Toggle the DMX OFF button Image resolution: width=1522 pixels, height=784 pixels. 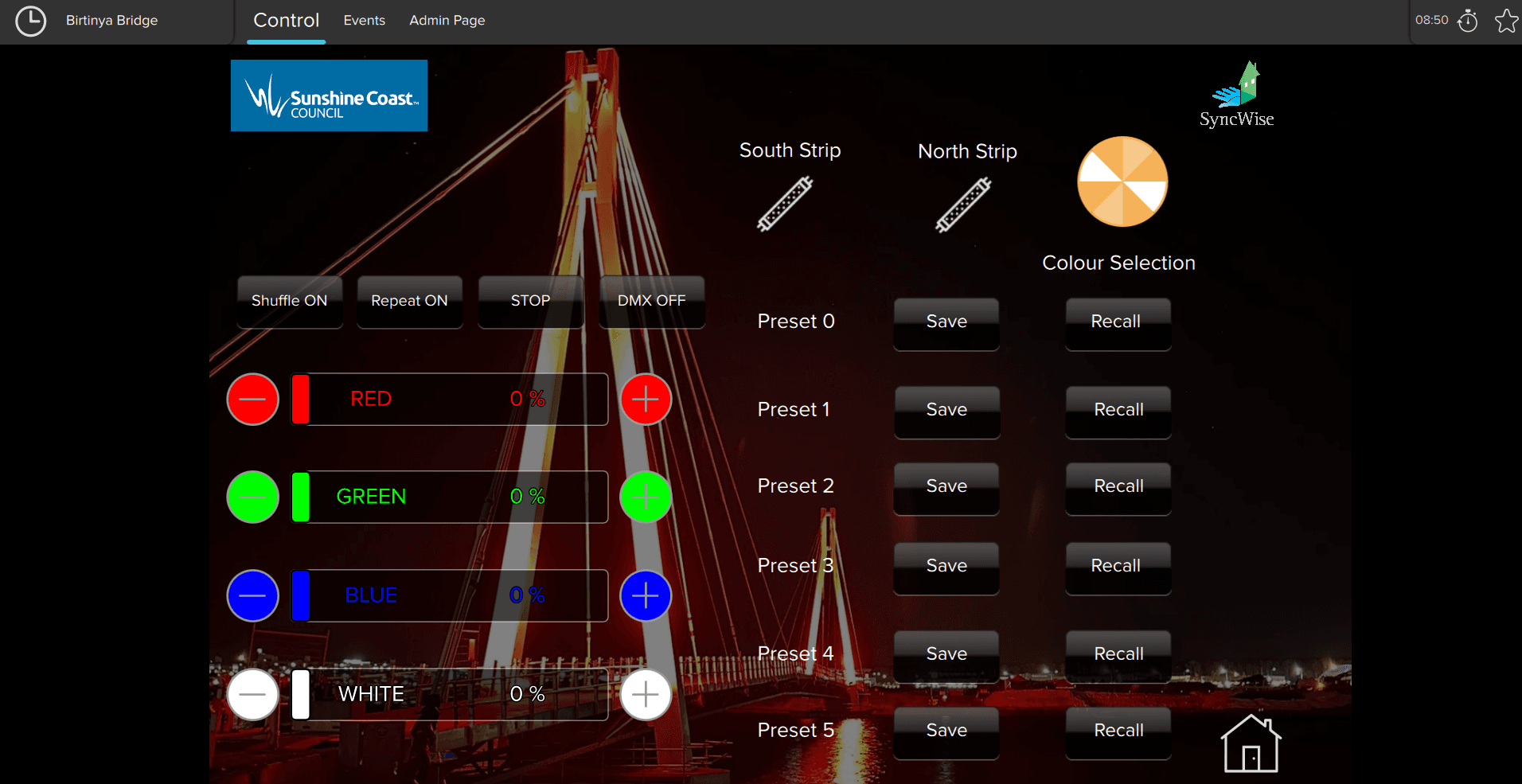(651, 301)
